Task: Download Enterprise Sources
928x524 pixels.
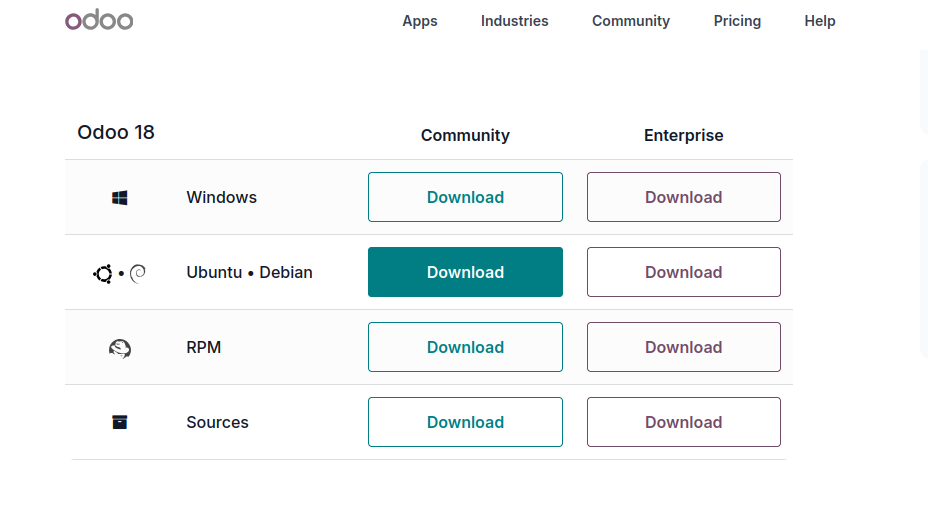Action: [x=683, y=422]
